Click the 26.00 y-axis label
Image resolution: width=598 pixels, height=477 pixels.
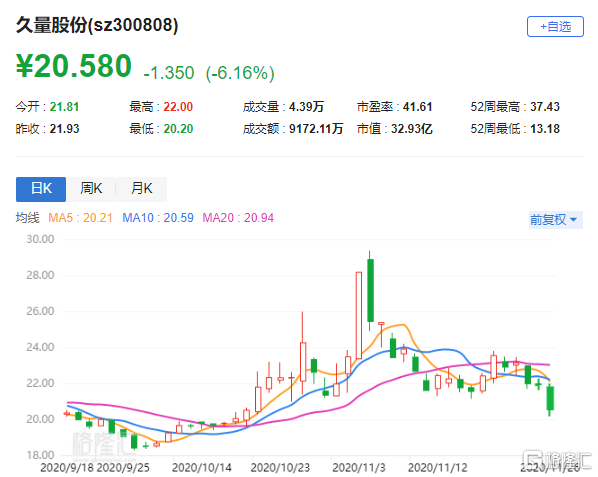(x=40, y=311)
